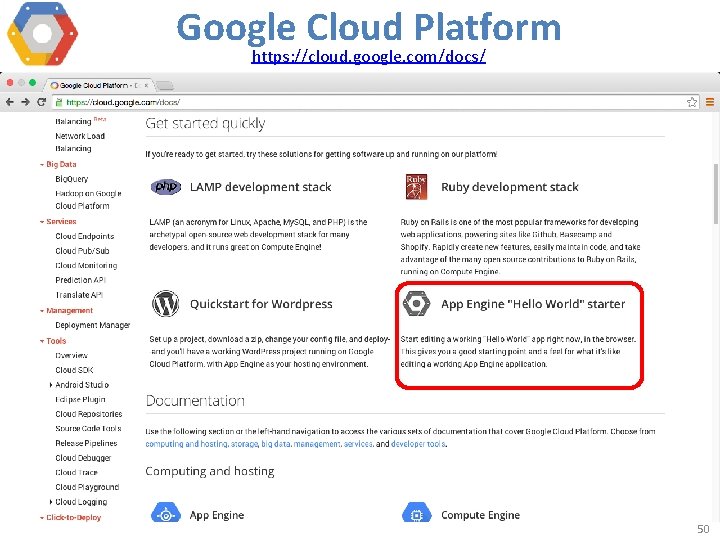
Task: Open the App Engine product title
Action: point(217,515)
